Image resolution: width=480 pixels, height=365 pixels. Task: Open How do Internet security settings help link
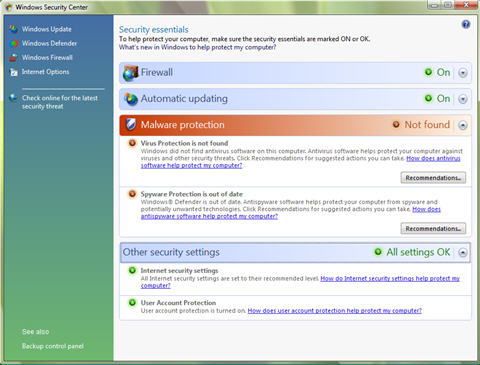tap(390, 278)
